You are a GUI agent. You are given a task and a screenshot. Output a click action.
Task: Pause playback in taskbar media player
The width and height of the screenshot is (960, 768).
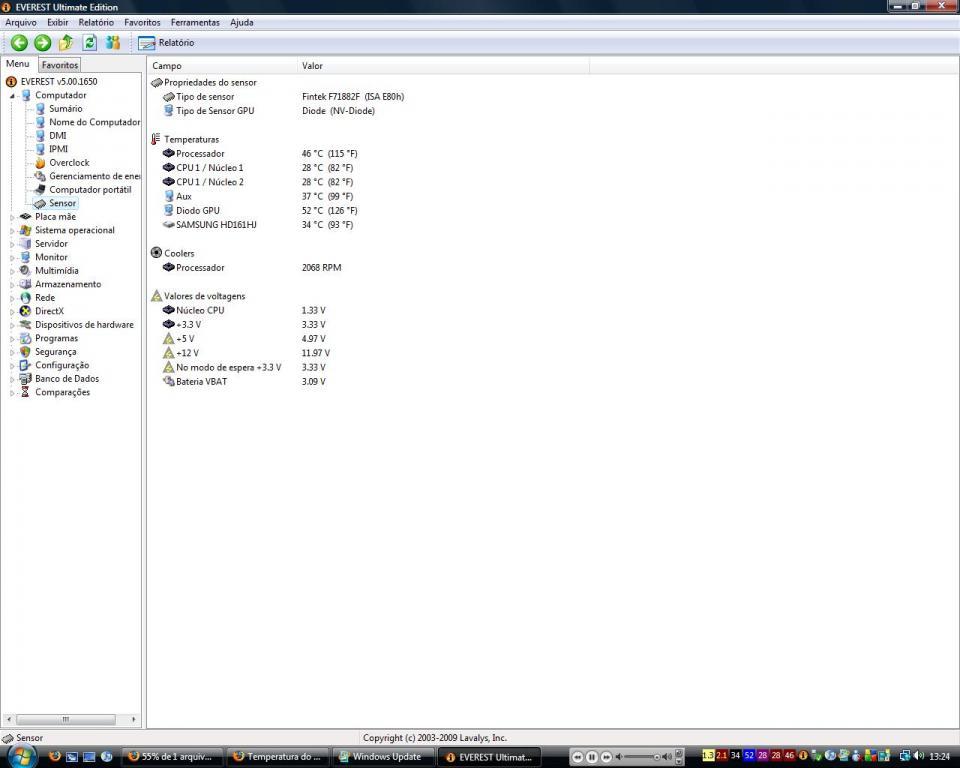coord(591,758)
